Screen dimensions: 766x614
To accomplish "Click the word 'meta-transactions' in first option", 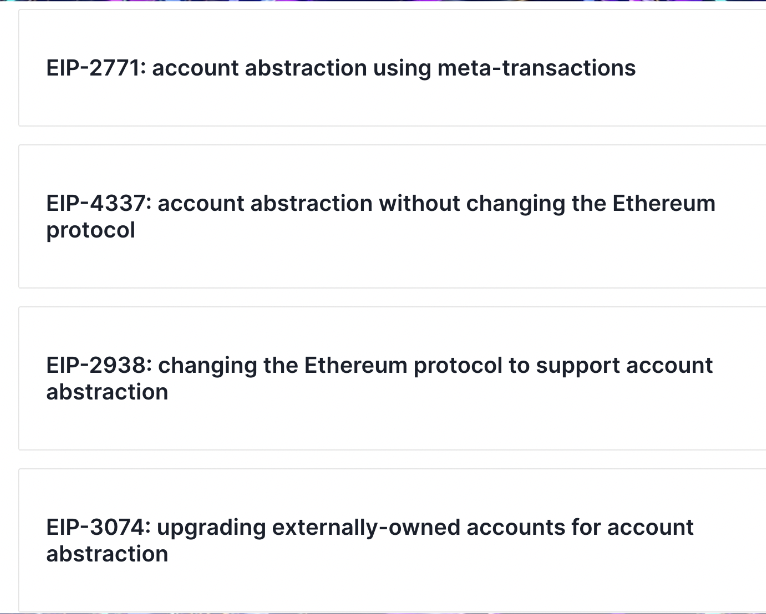I will click(536, 68).
